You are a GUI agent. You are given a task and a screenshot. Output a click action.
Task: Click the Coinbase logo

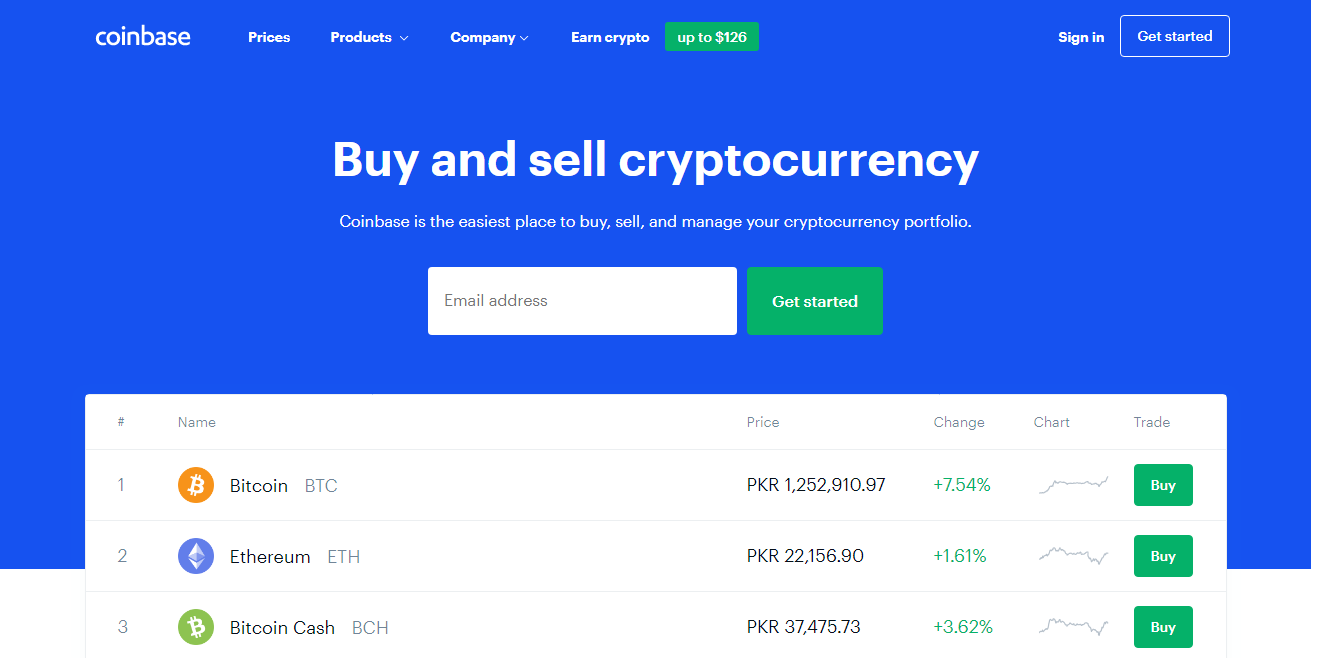click(143, 37)
